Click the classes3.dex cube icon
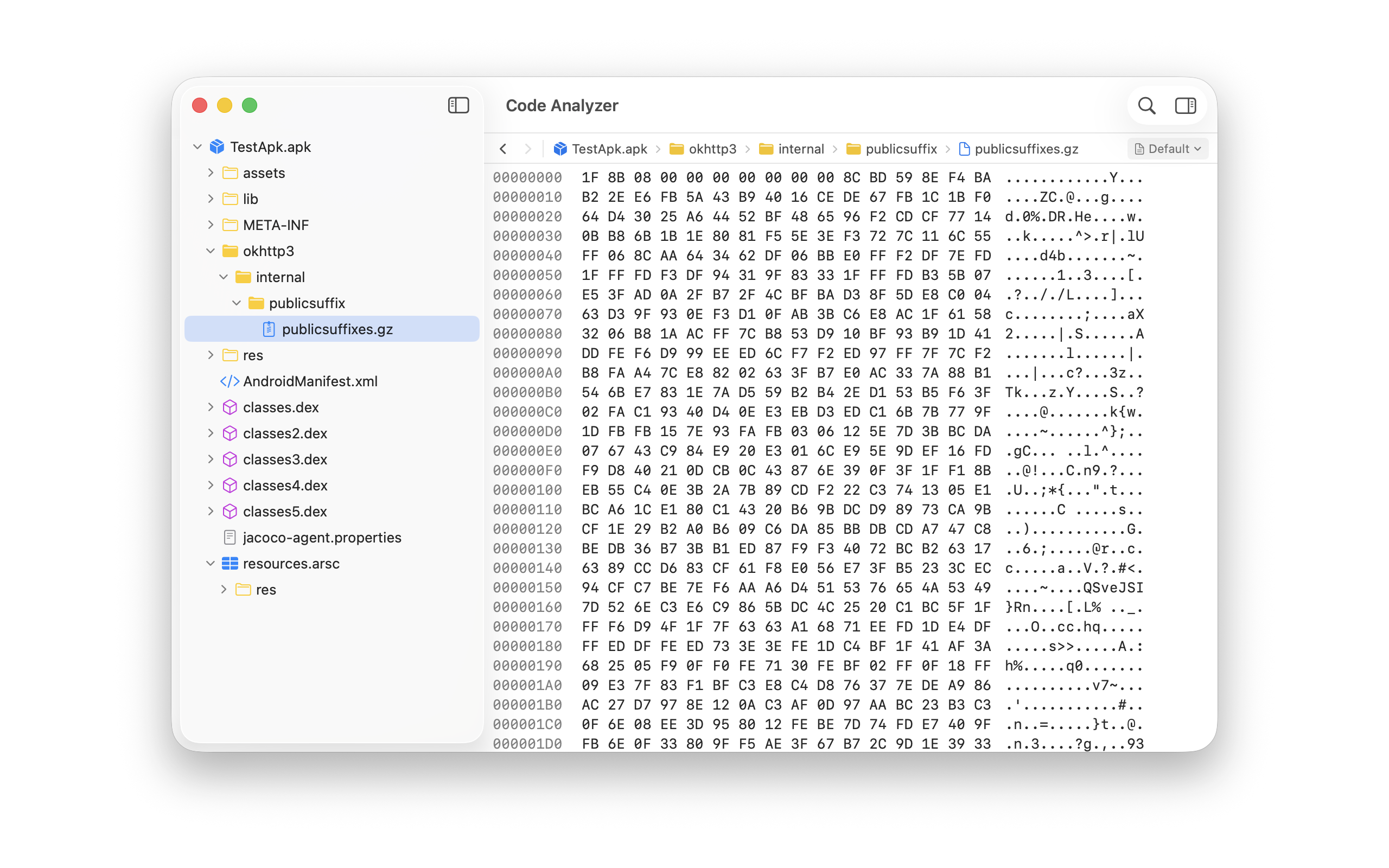Viewport: 1389px width, 868px height. point(230,459)
